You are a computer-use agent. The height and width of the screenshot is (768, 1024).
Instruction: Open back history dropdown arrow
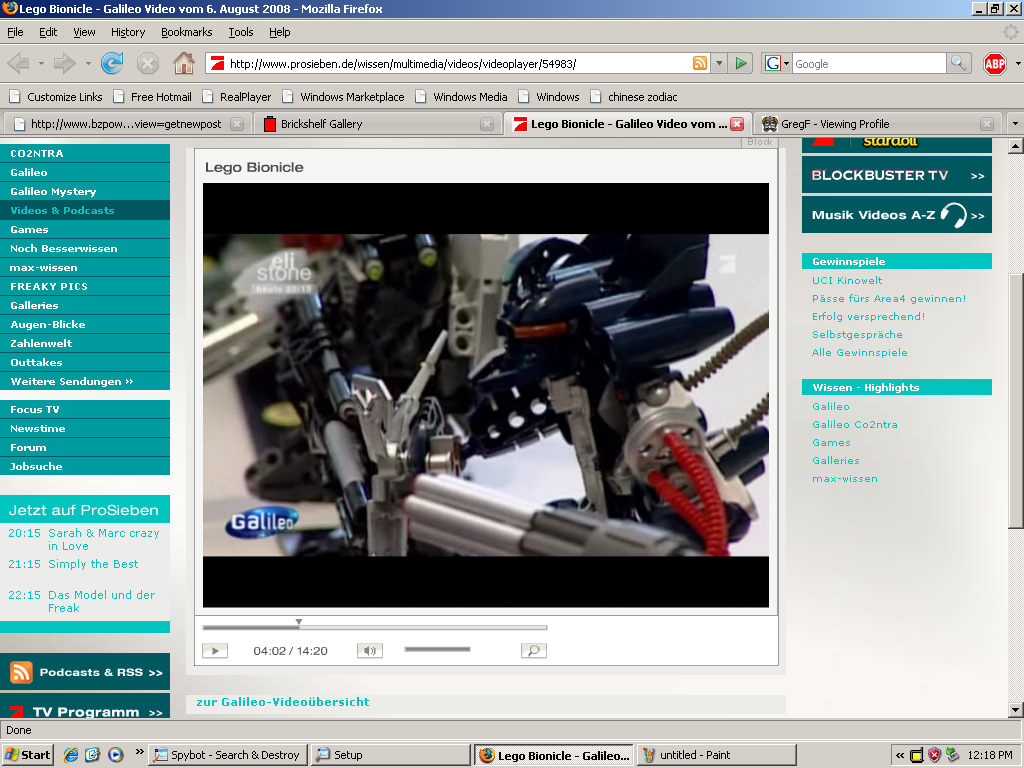pyautogui.click(x=41, y=63)
